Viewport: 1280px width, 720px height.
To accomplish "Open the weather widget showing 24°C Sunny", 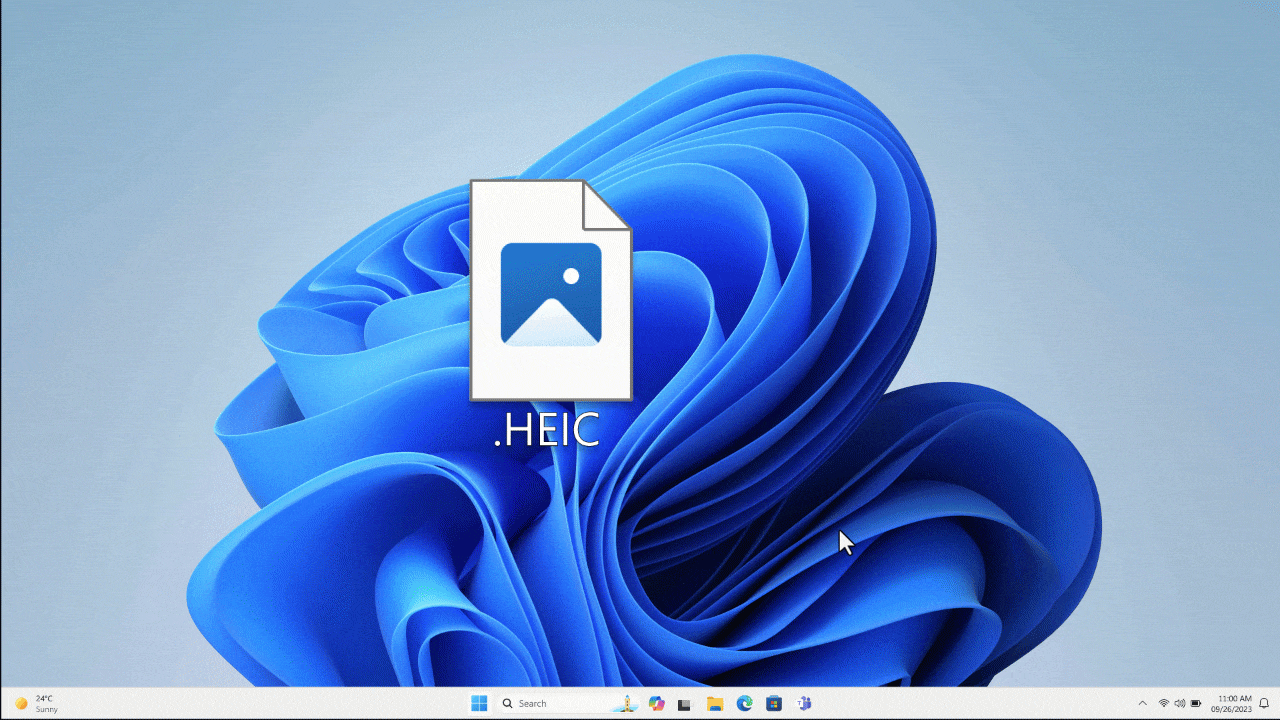I will coord(36,703).
